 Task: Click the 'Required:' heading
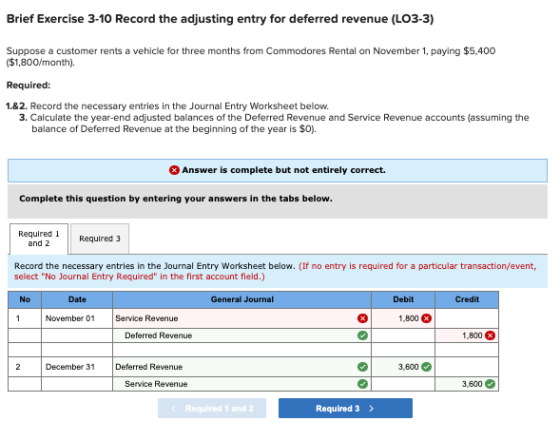pyautogui.click(x=29, y=85)
